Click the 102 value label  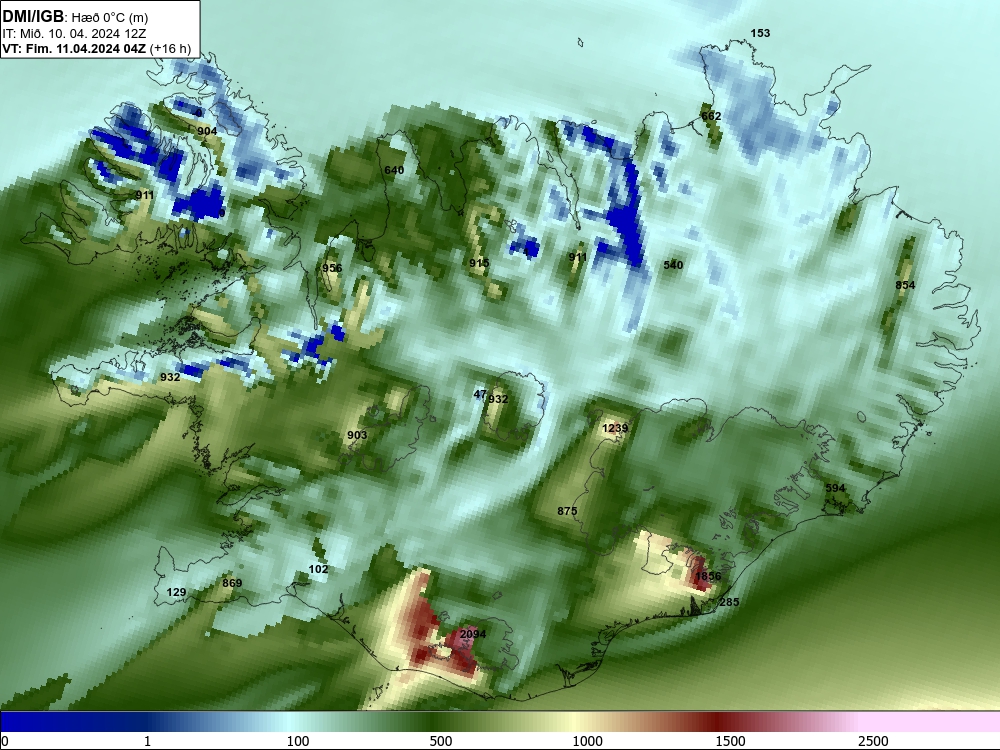318,570
